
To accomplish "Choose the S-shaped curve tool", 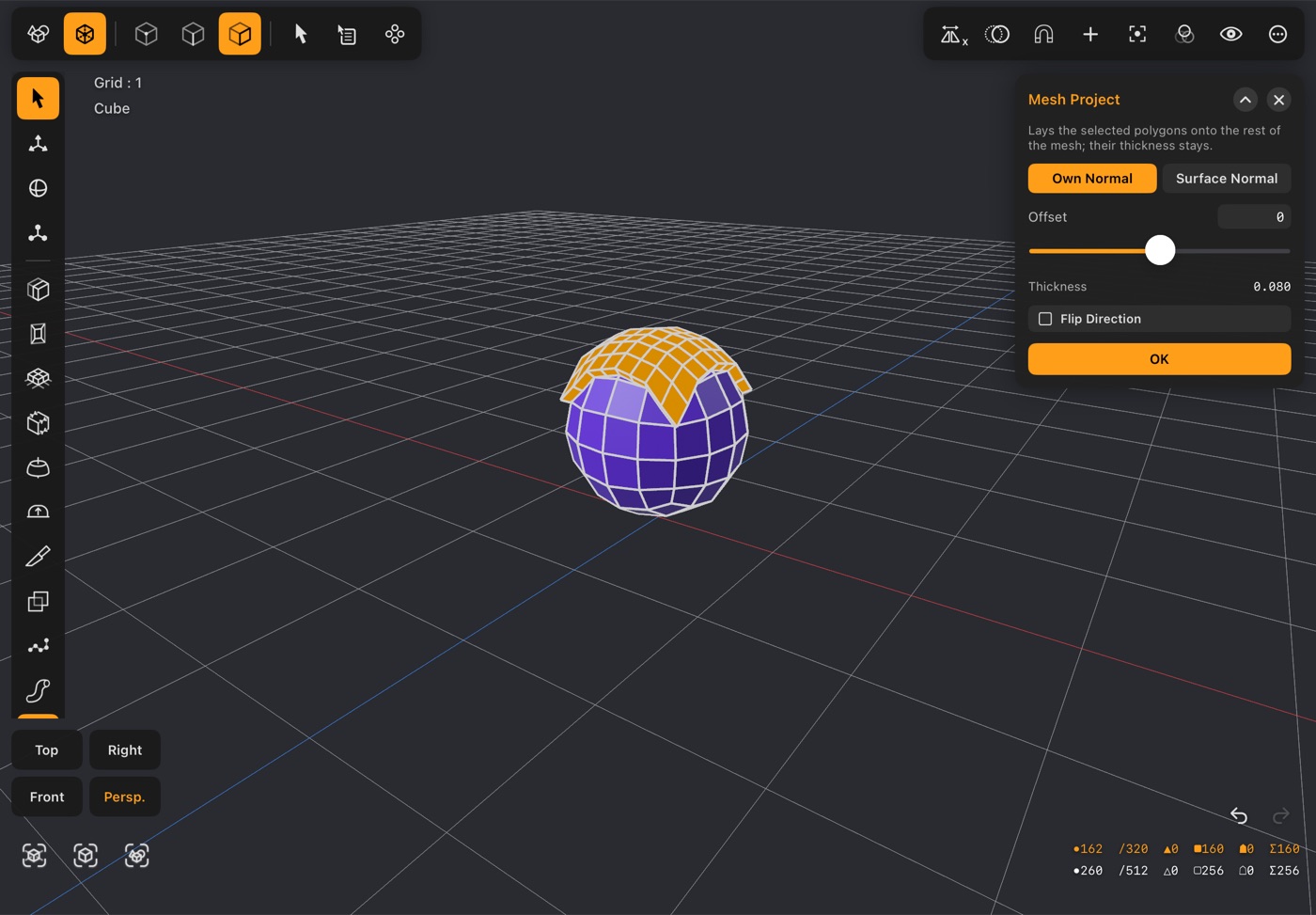I will (38, 691).
